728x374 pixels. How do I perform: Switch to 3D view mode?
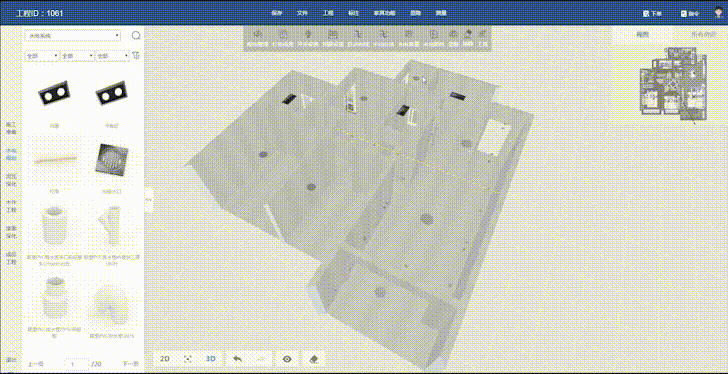click(x=211, y=359)
